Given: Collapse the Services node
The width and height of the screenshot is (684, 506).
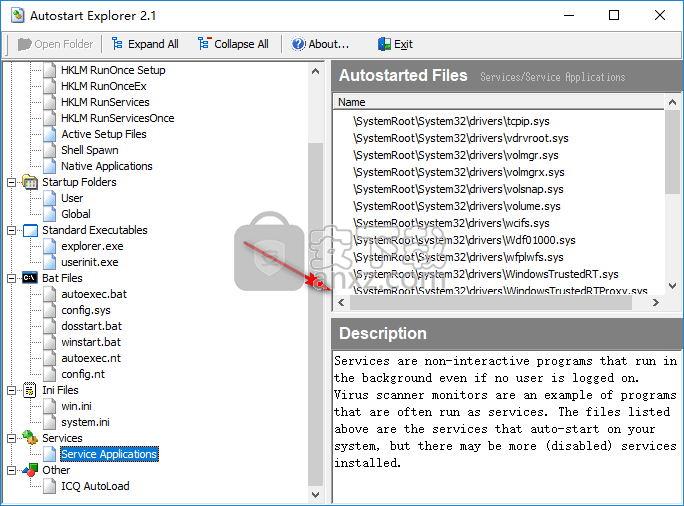Looking at the screenshot, I should pos(12,438).
